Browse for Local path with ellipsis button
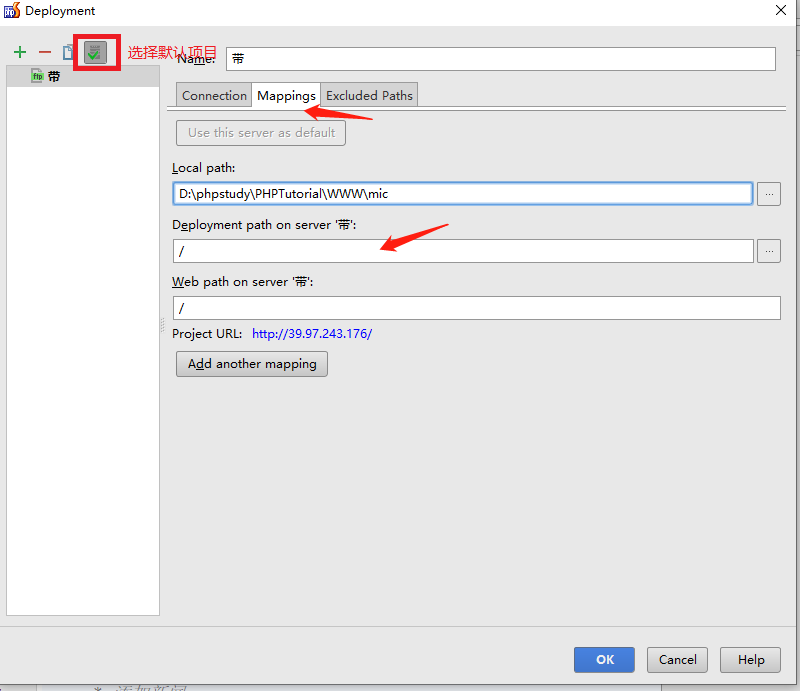This screenshot has width=800, height=691. (769, 194)
